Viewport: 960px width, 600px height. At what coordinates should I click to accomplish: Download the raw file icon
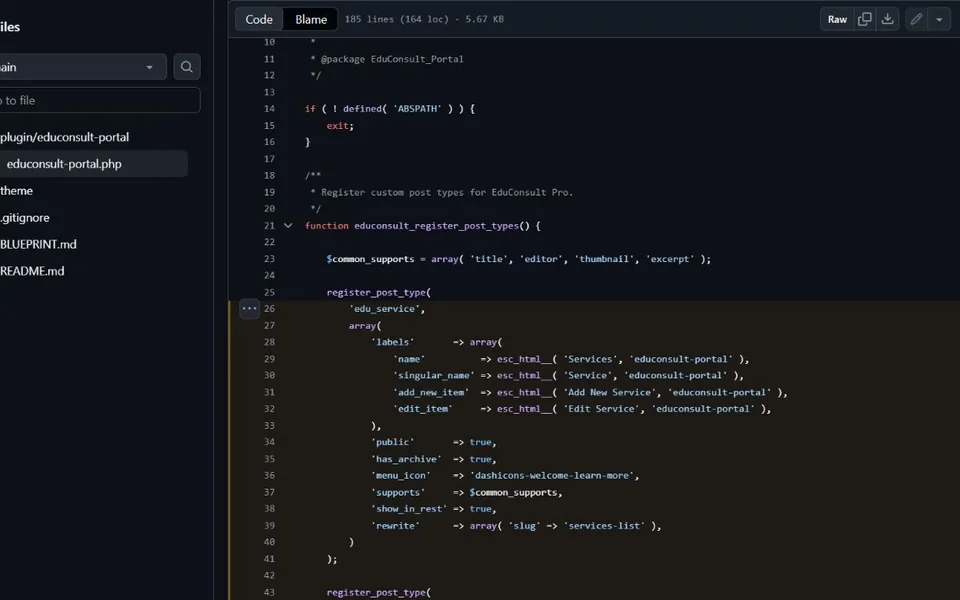pyautogui.click(x=887, y=19)
